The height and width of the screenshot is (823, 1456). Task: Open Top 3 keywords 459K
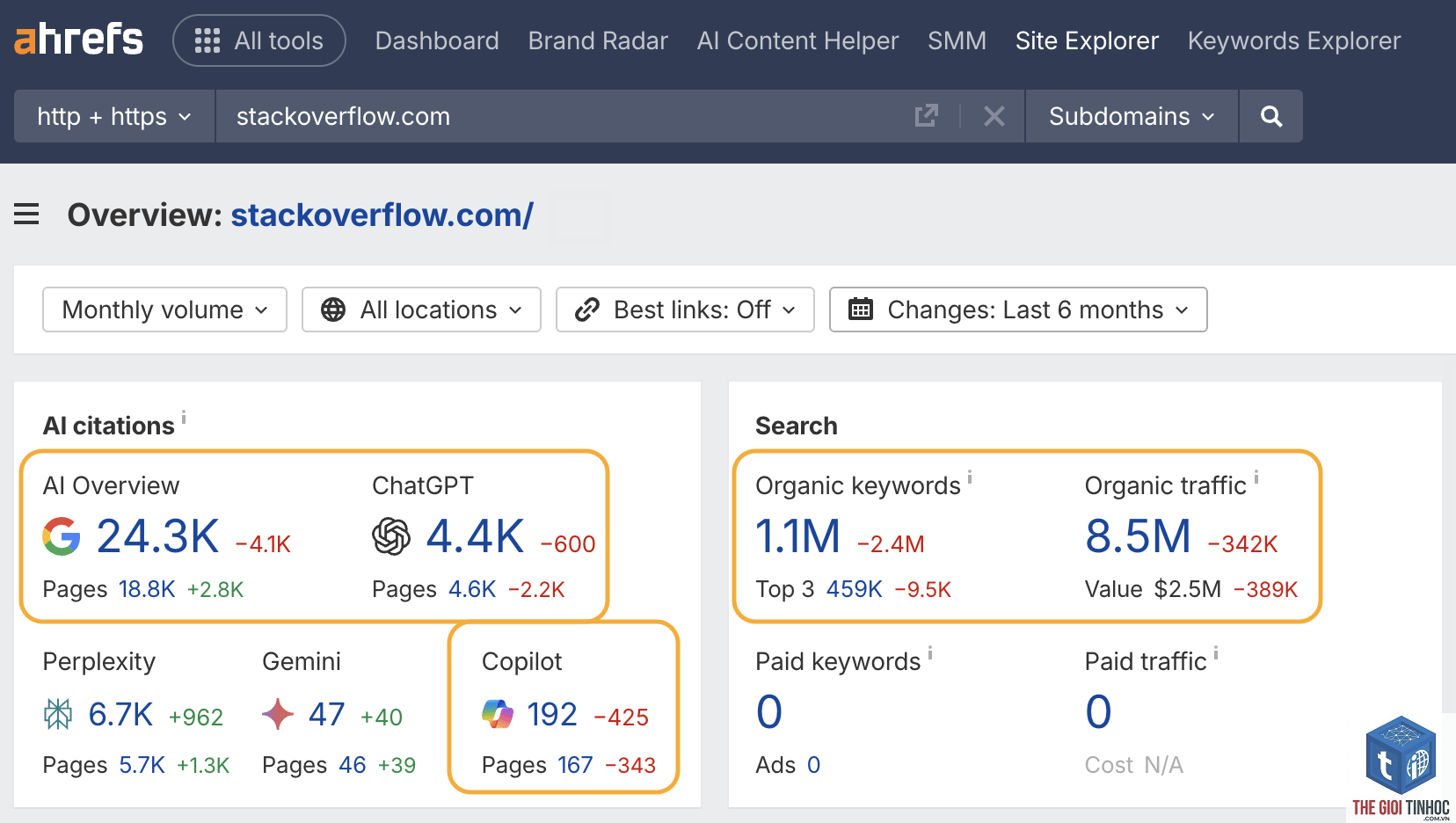854,589
